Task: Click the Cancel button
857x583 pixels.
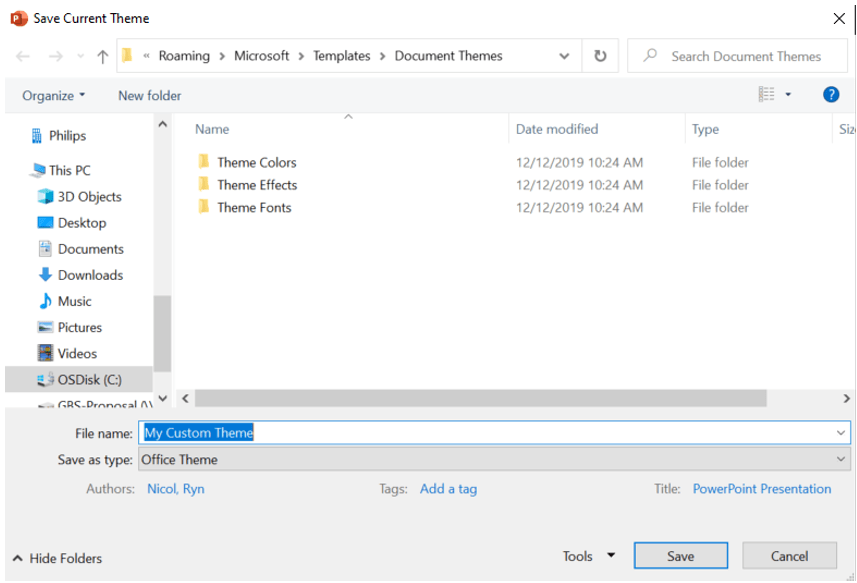Action: click(x=789, y=557)
